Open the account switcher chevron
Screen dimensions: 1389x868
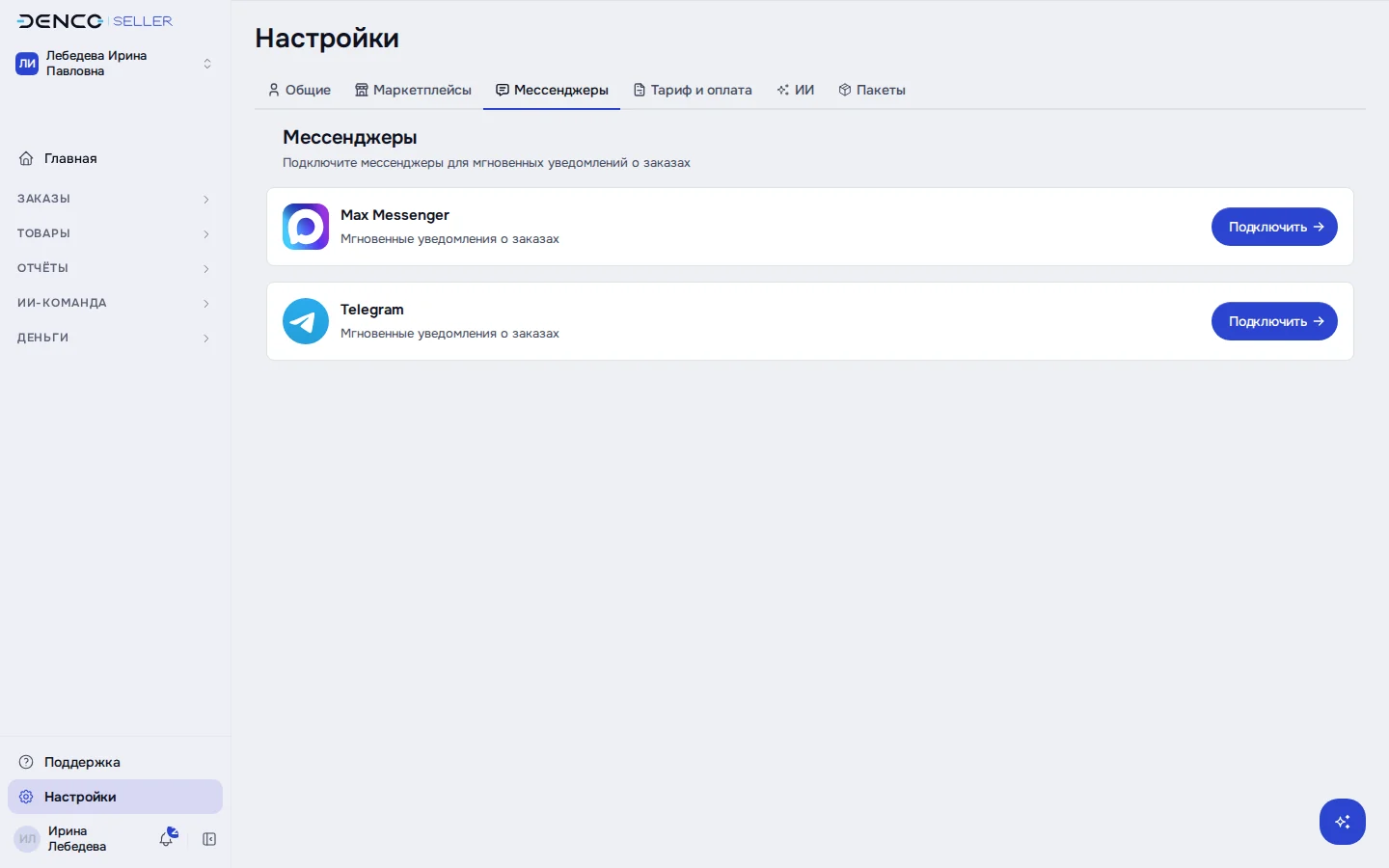pos(206,64)
